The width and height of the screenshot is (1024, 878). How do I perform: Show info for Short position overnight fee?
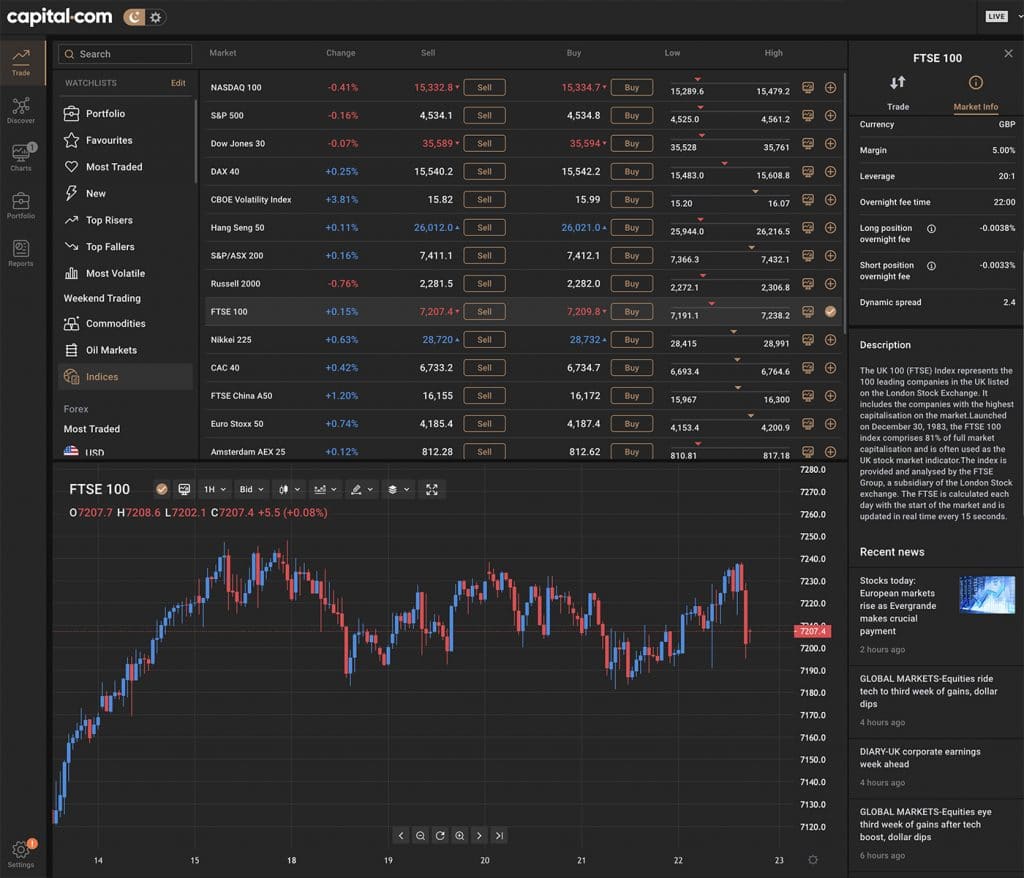click(931, 266)
